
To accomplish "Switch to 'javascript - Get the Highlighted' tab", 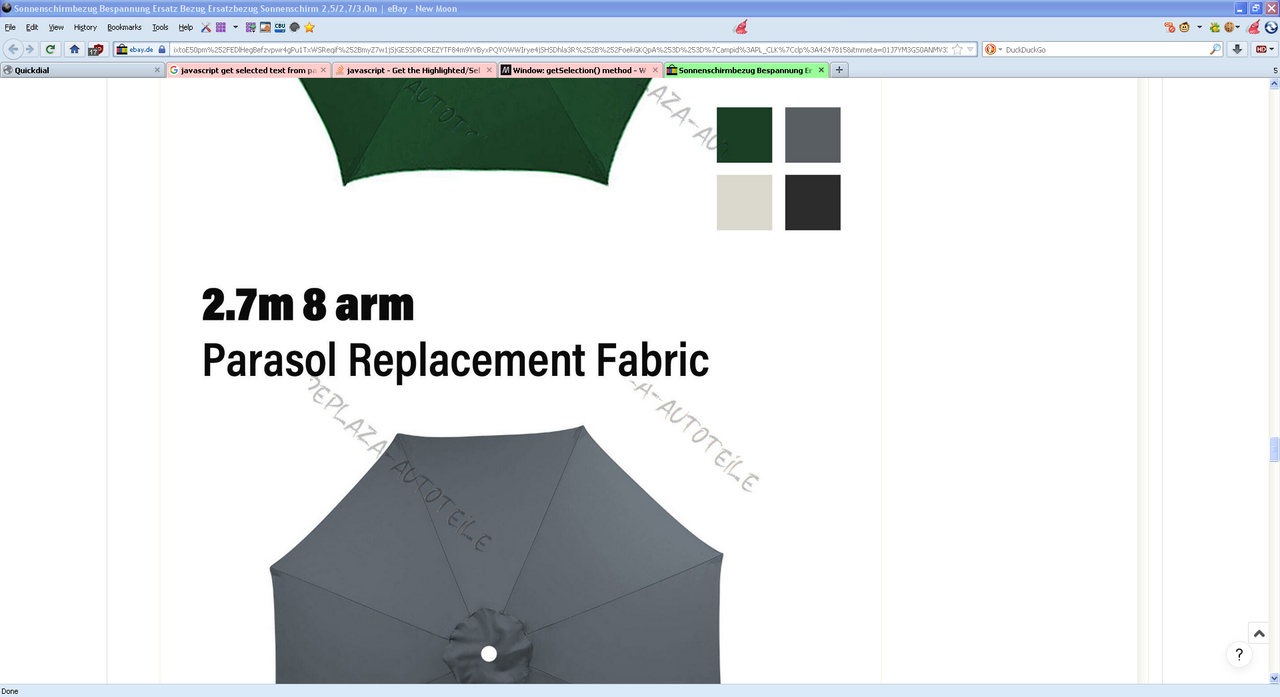I will tap(413, 70).
